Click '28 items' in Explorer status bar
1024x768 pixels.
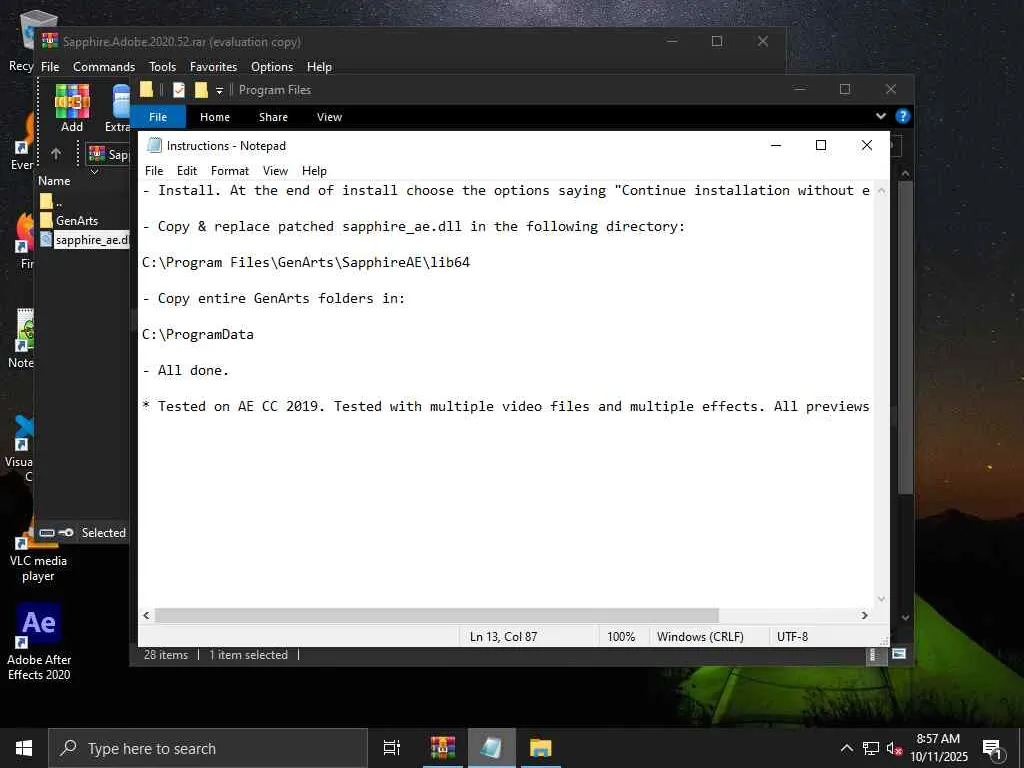point(166,655)
